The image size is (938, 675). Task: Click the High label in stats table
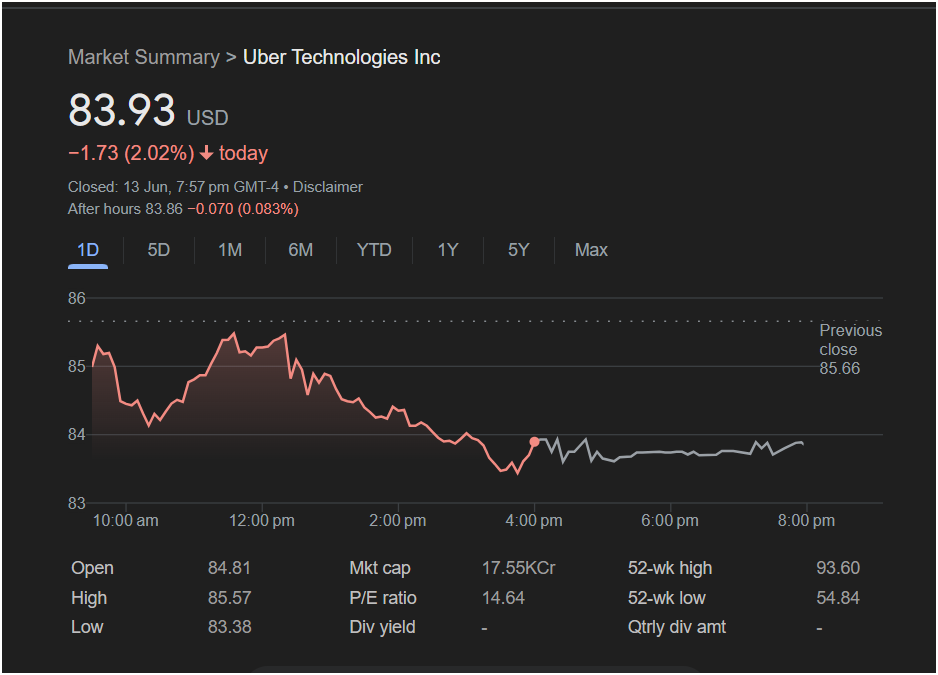point(89,598)
